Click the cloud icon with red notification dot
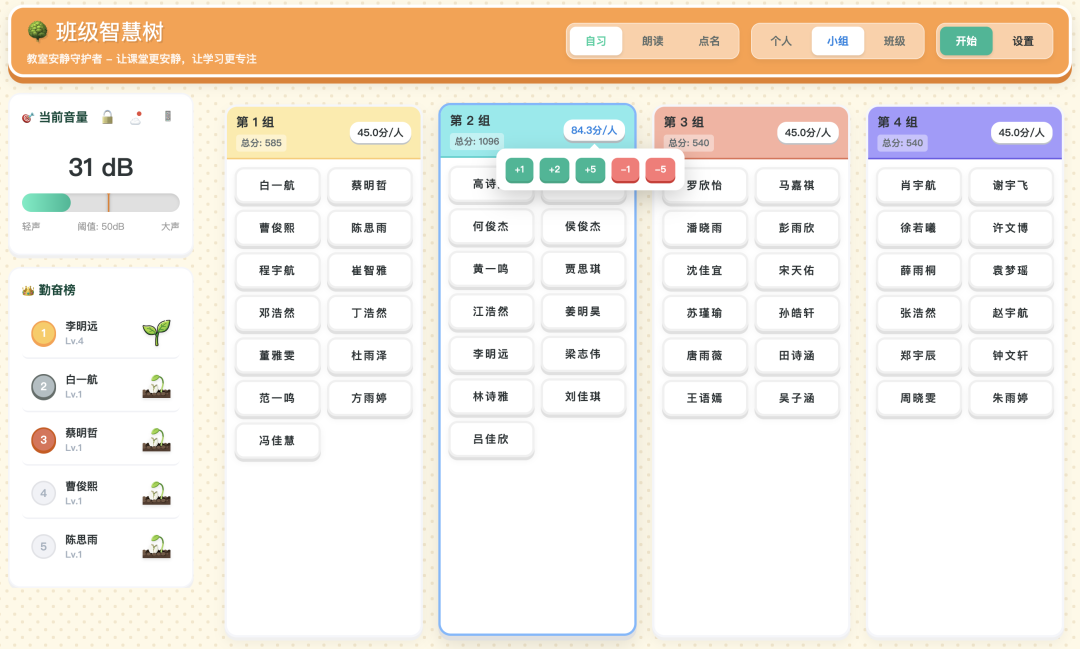This screenshot has width=1080, height=649. click(136, 116)
